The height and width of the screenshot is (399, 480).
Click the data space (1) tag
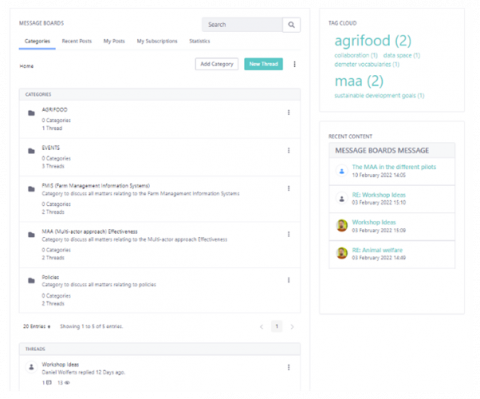point(401,55)
